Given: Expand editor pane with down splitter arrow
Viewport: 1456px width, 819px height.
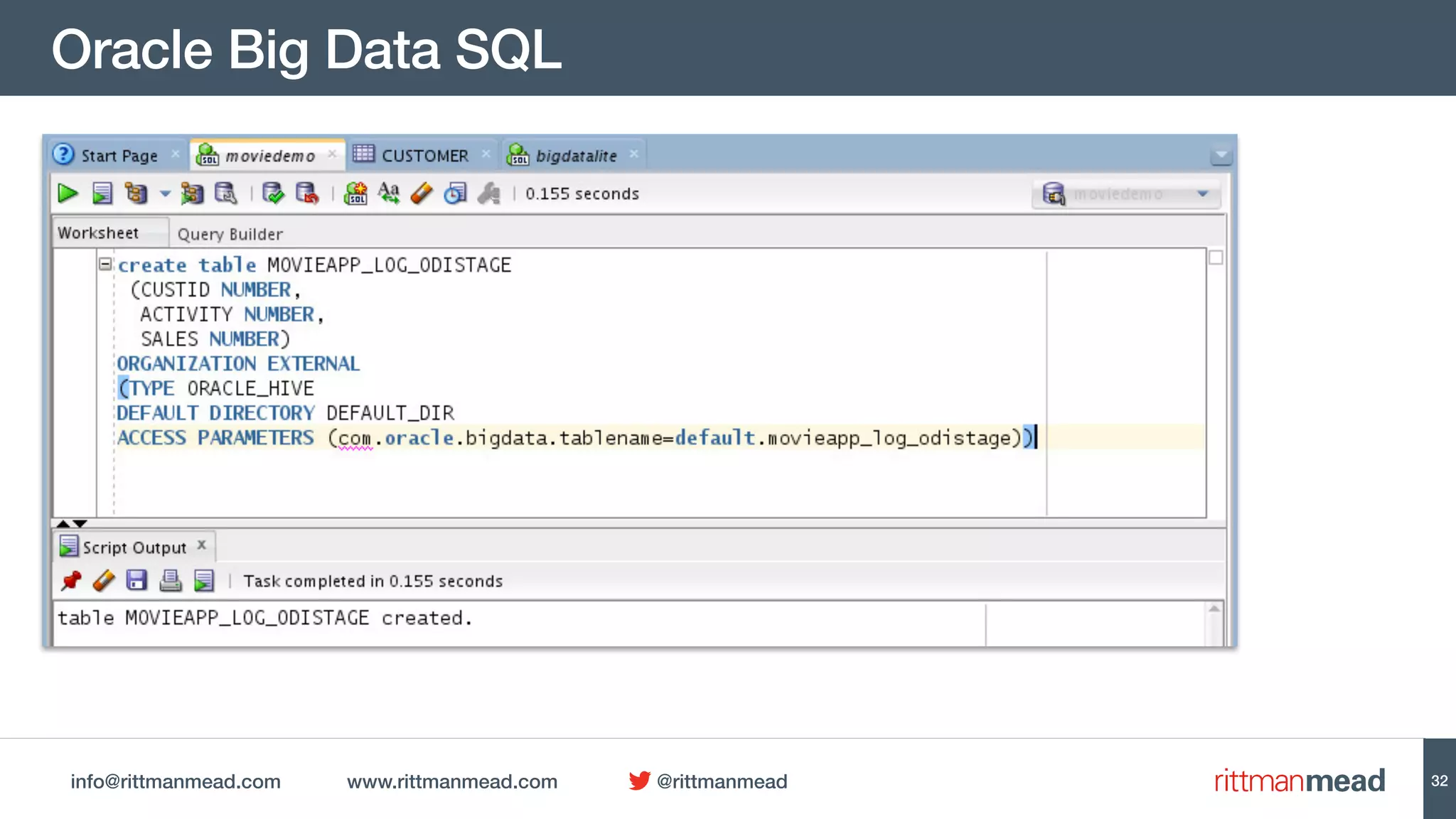Looking at the screenshot, I should (80, 523).
